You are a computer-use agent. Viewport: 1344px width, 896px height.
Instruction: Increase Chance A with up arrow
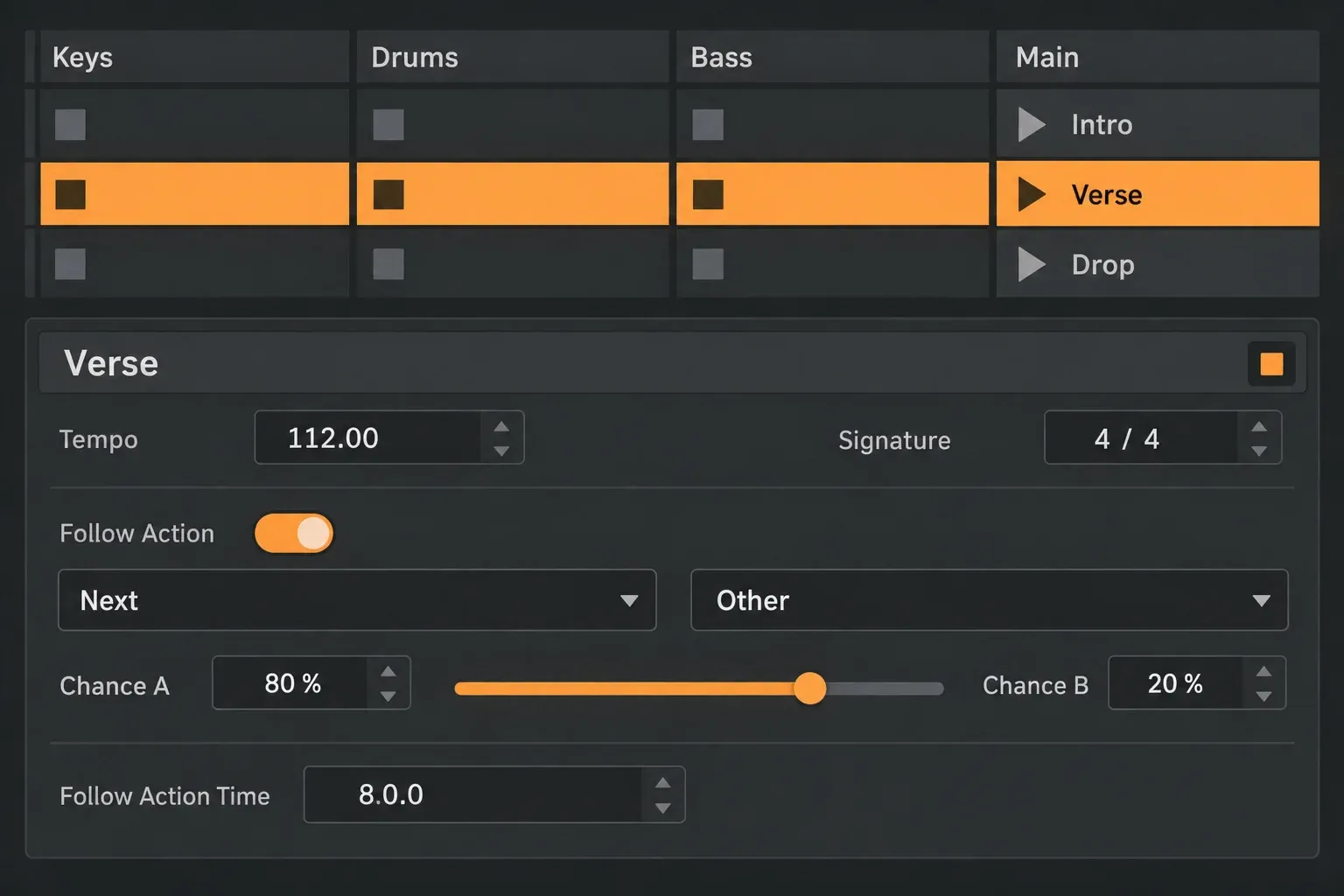(388, 671)
